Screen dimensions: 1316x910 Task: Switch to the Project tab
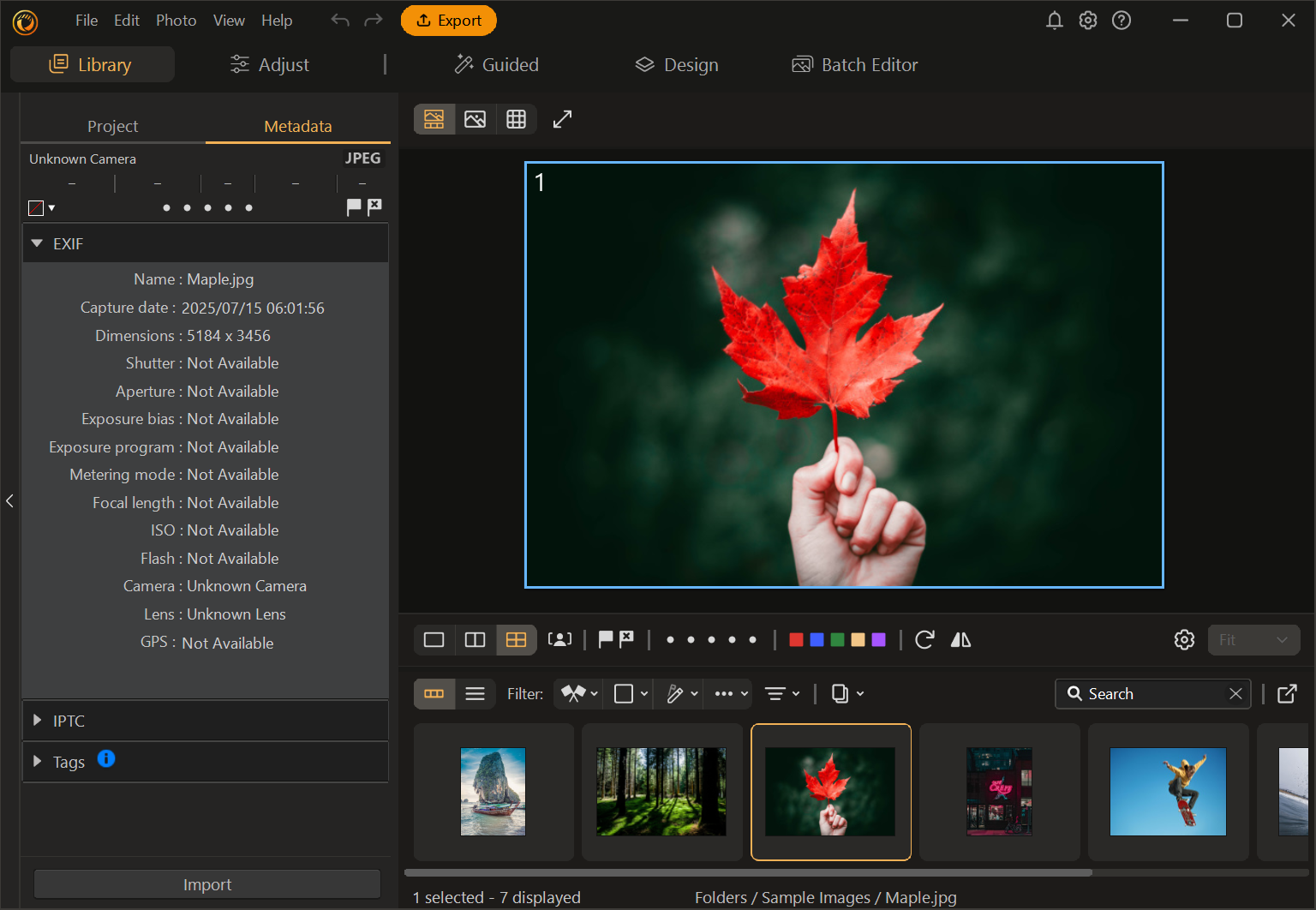click(112, 126)
